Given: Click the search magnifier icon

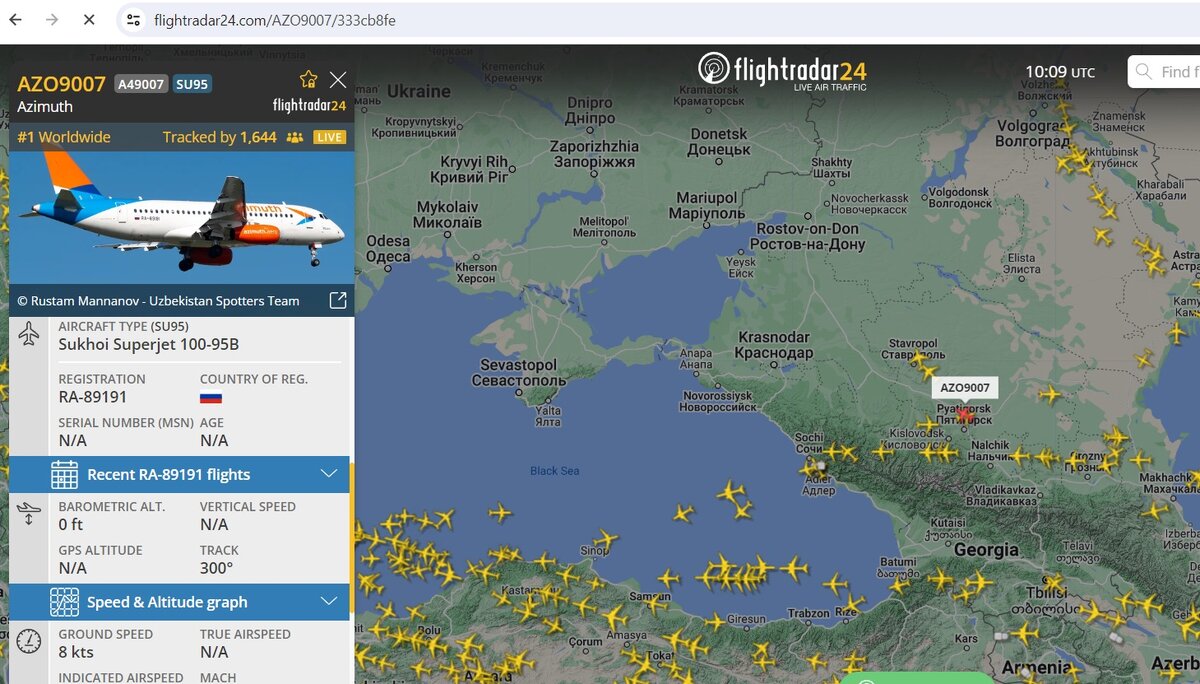Looking at the screenshot, I should tap(1143, 72).
